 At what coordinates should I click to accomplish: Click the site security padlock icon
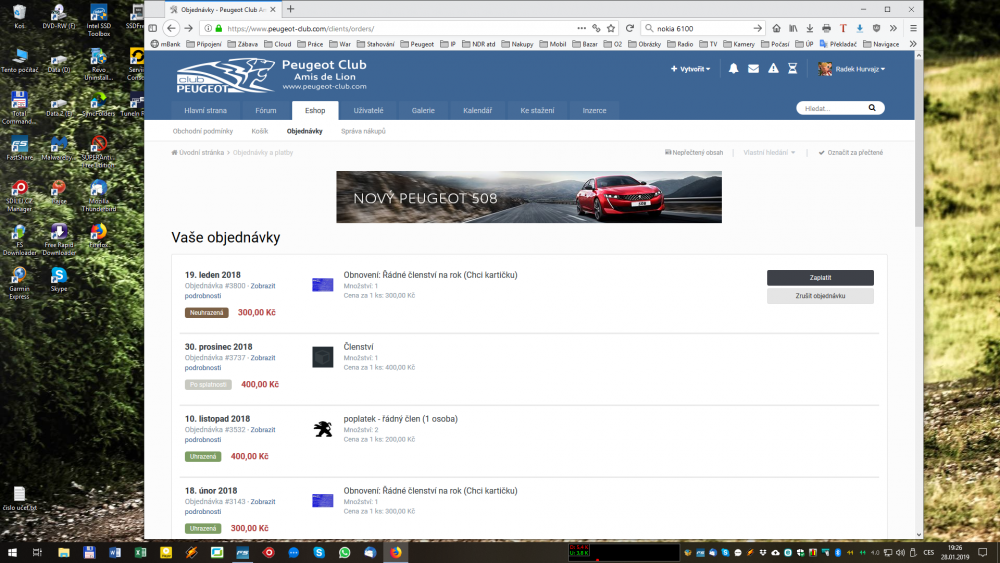[x=219, y=28]
